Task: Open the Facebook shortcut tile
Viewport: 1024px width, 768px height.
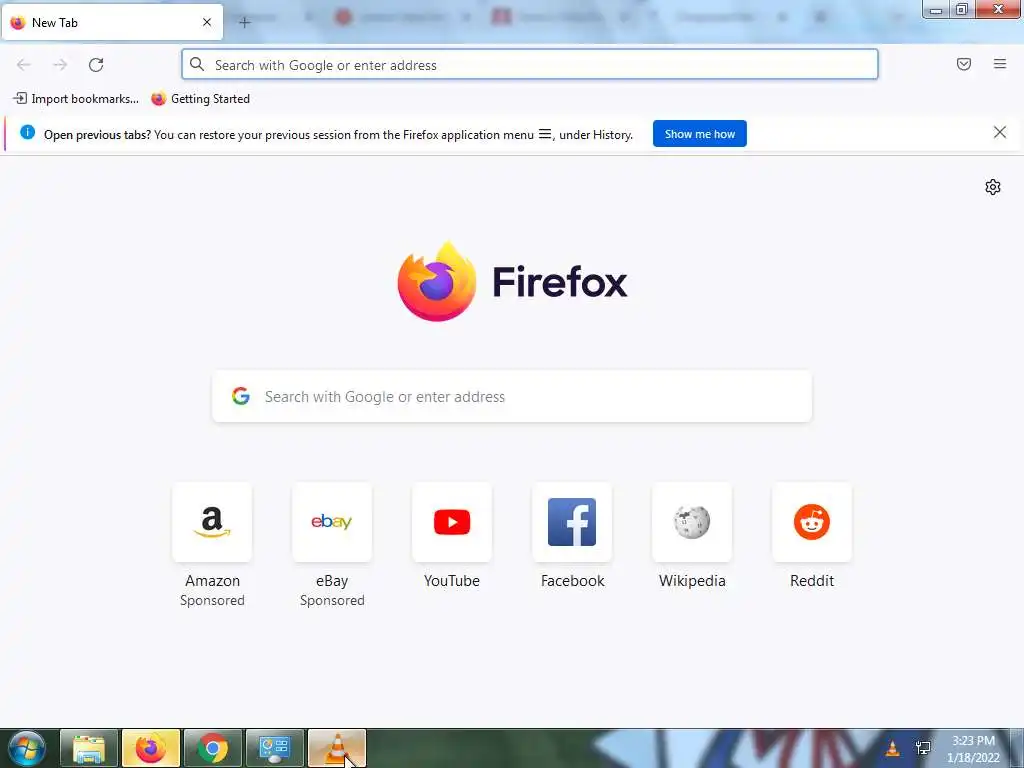Action: 572,536
